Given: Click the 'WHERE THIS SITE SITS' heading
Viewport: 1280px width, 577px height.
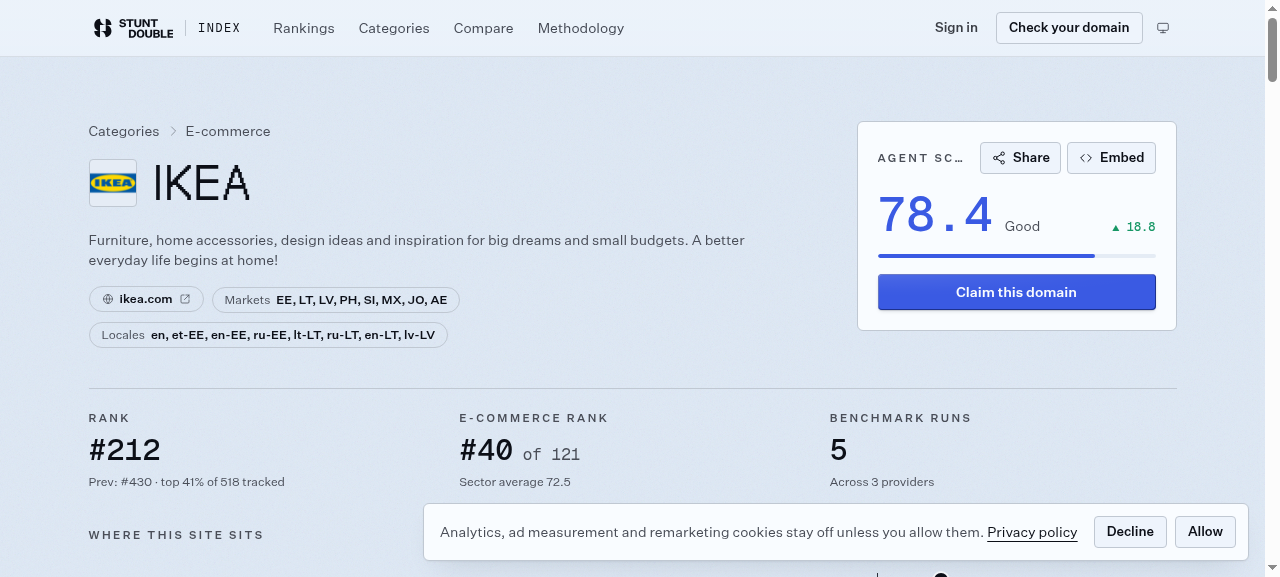Looking at the screenshot, I should pos(176,535).
